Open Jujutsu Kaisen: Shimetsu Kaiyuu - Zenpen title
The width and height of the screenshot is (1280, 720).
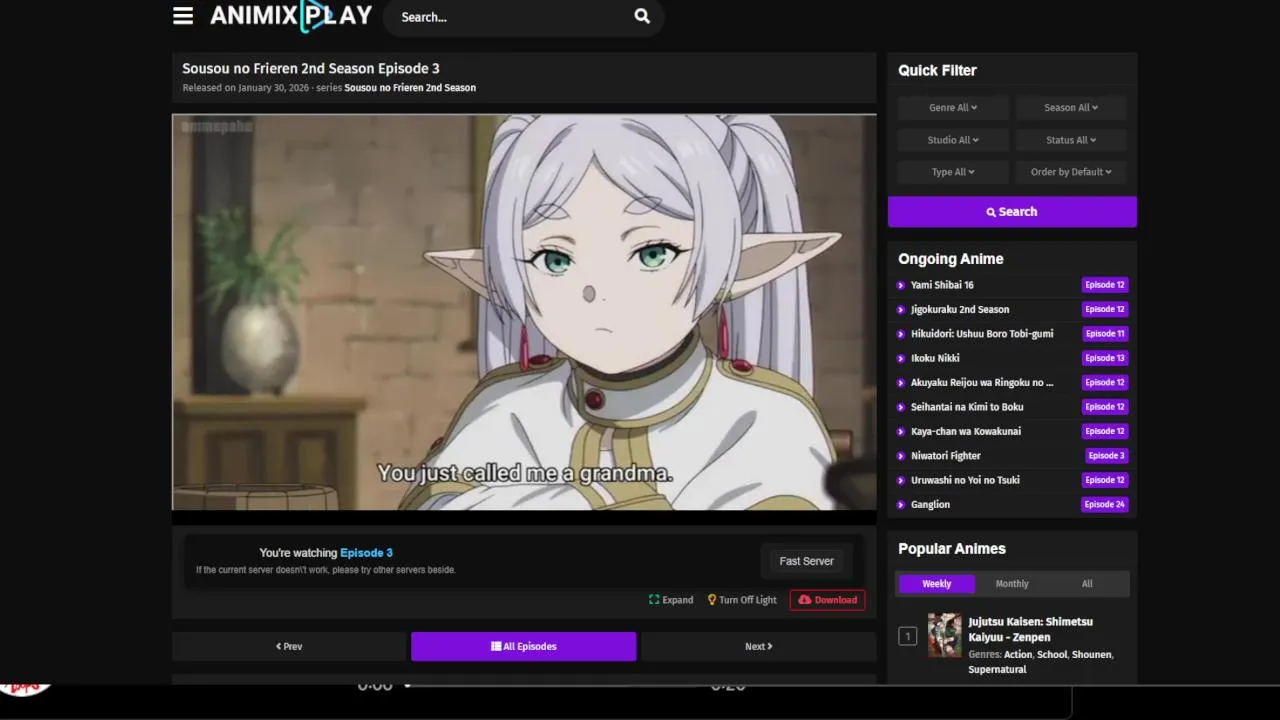[1030, 629]
